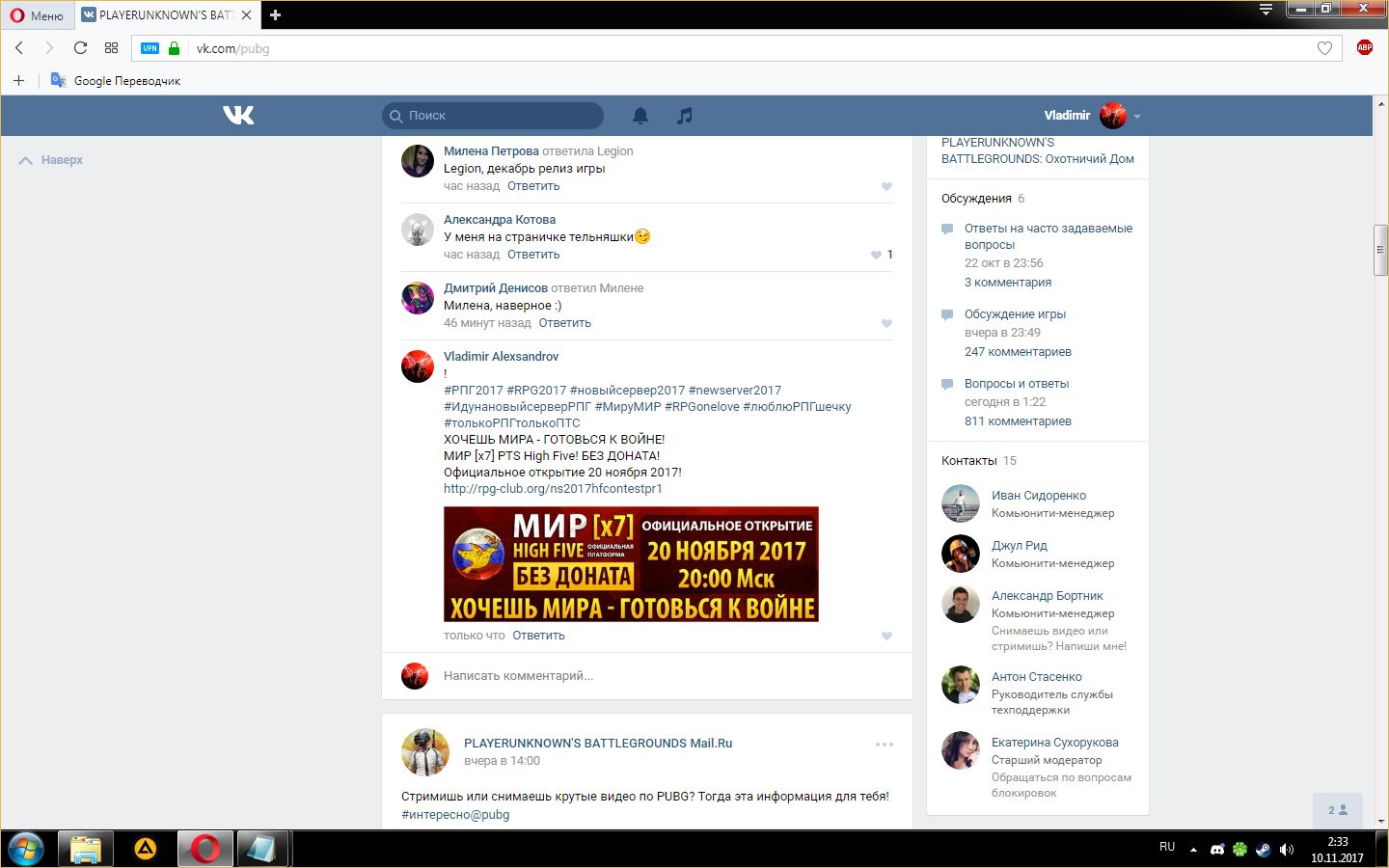The image size is (1389, 868).
Task: Open Дмитрий Денисов's avatar
Action: [418, 298]
